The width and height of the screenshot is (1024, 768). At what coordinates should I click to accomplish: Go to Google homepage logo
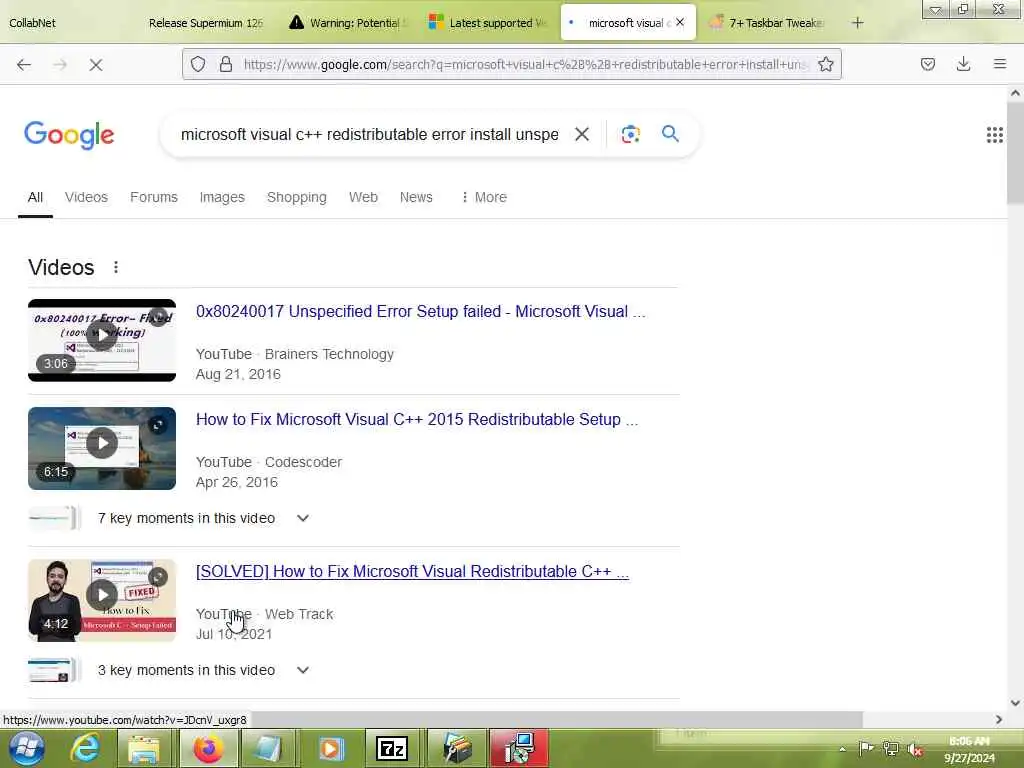(x=69, y=135)
